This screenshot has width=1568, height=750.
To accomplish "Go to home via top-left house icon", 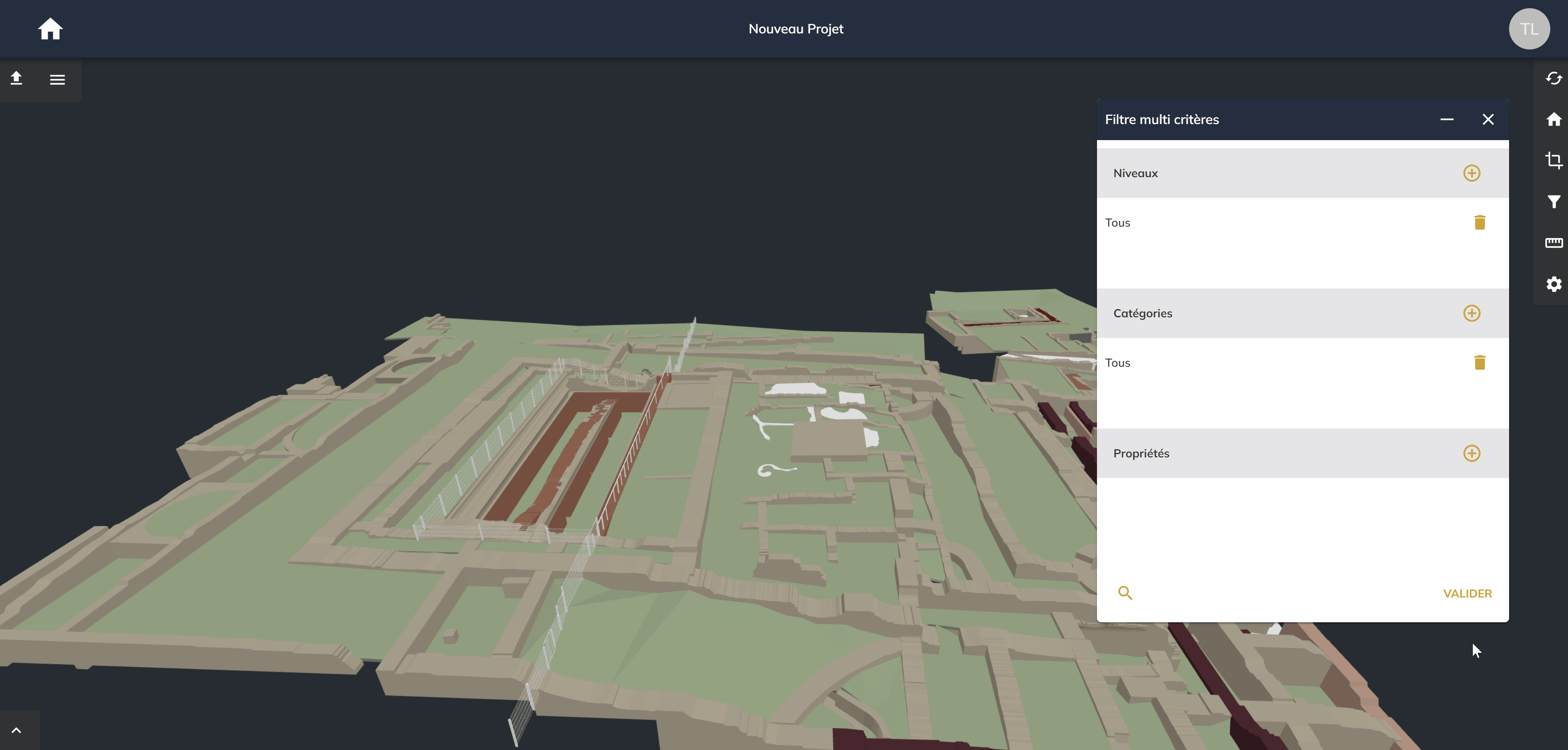I will [51, 28].
